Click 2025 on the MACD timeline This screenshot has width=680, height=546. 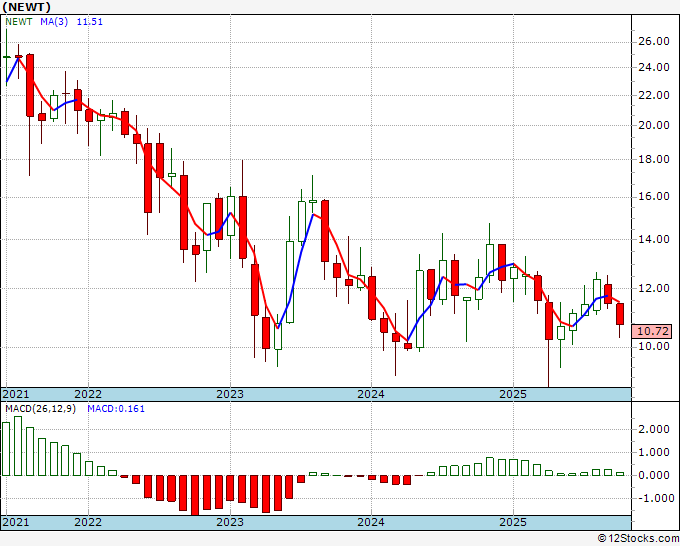(x=513, y=522)
